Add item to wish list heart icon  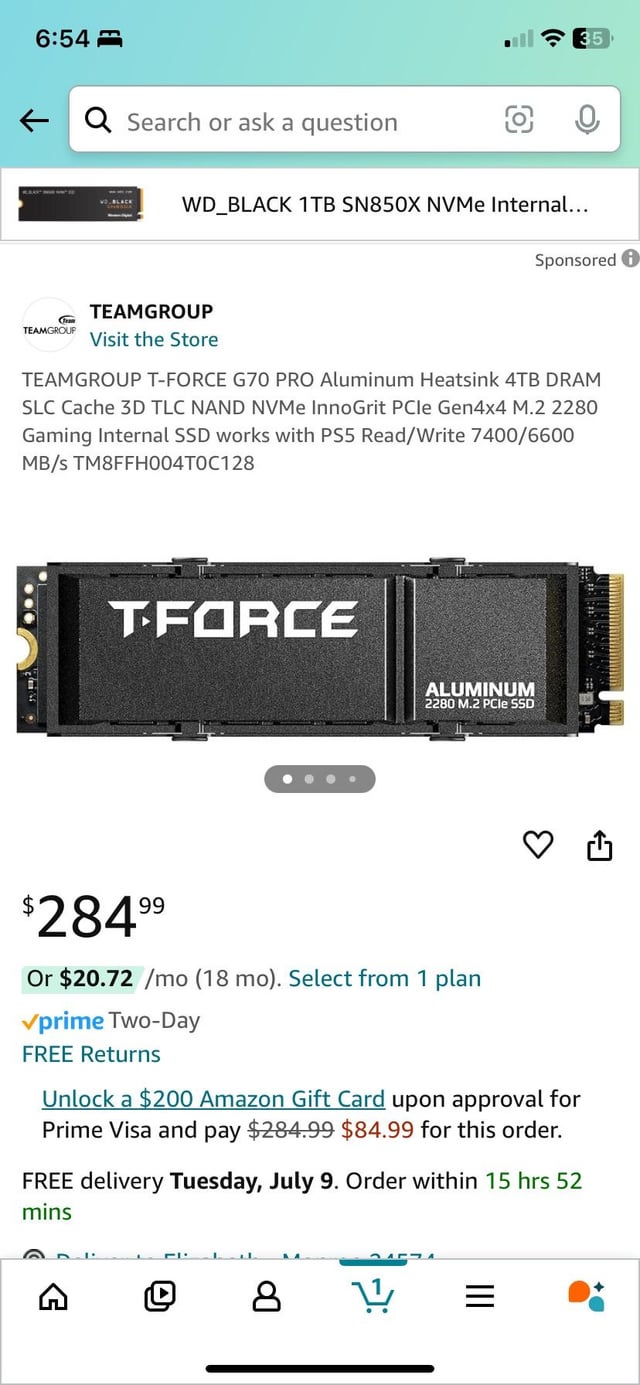pos(538,846)
